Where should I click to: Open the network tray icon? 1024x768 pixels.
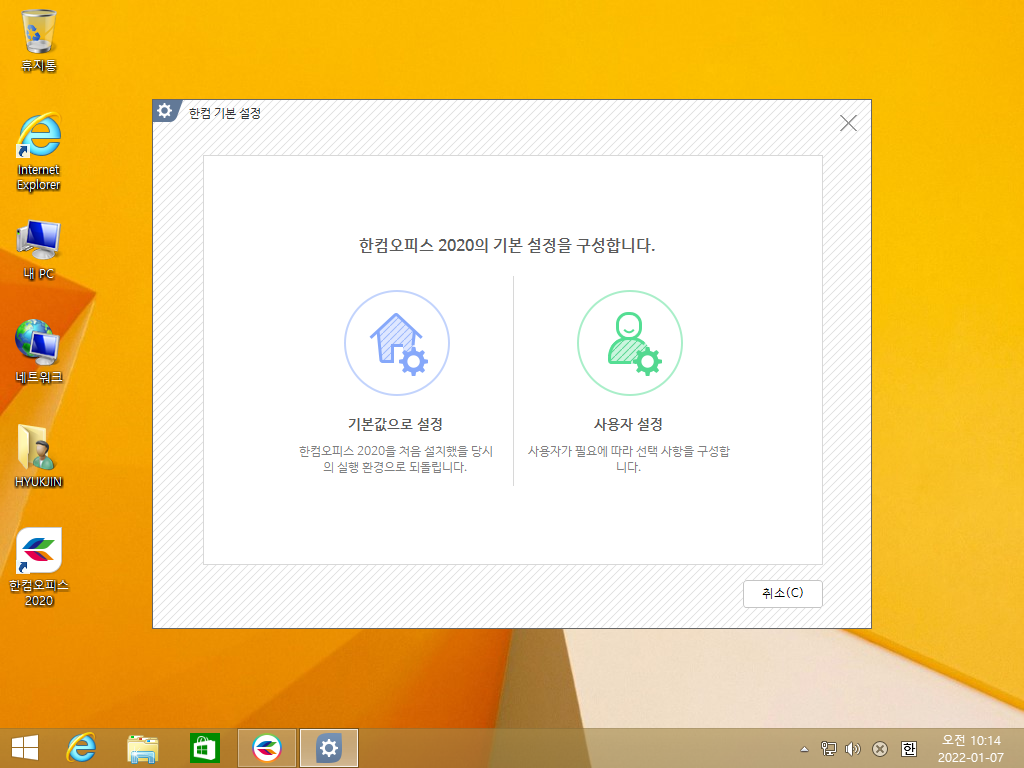[828, 748]
